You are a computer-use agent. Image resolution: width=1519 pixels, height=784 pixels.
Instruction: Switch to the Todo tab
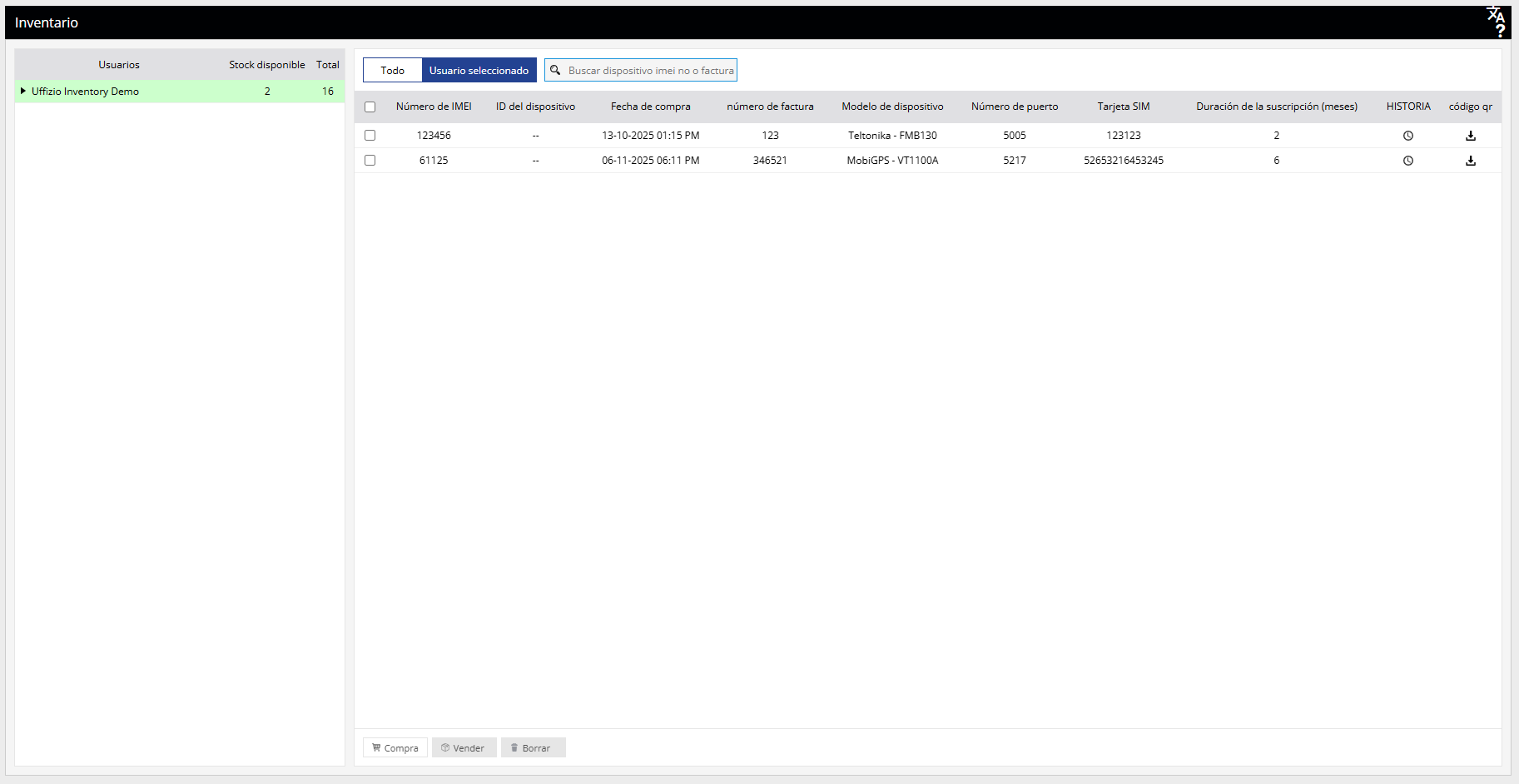[x=392, y=71]
